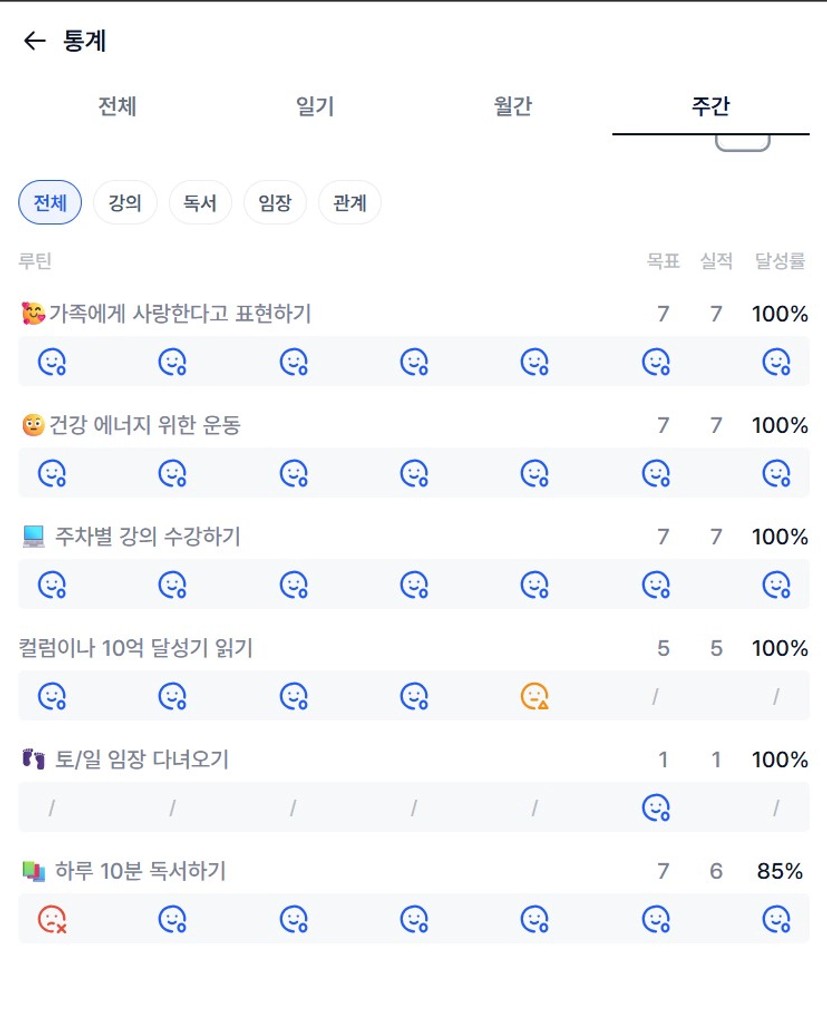Screen dimensions: 827x1028
Task: Click first smiley under 컬럼이나 10억 달성기 읽기
Action: (52, 695)
